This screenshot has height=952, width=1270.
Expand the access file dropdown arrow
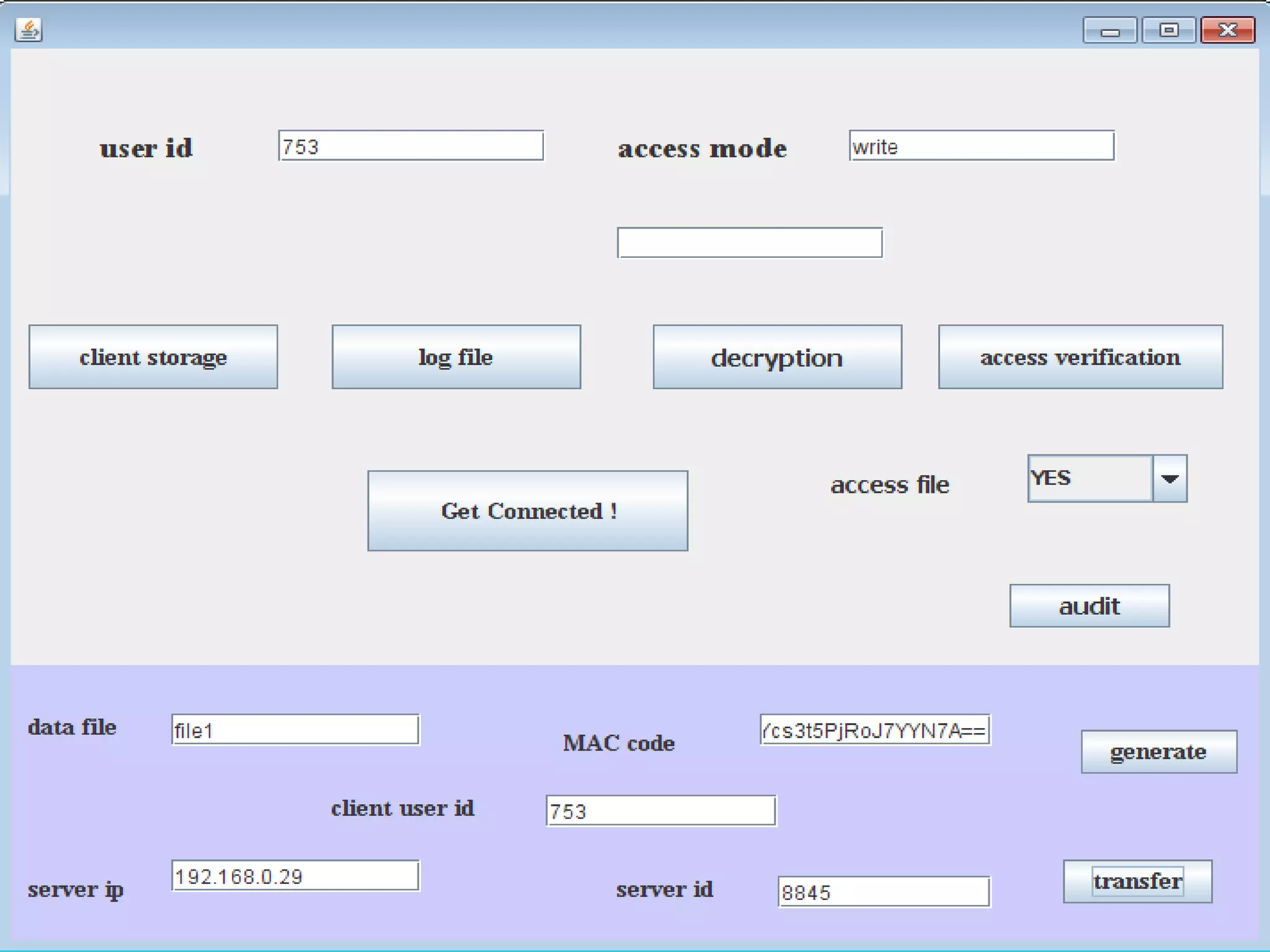click(1170, 478)
